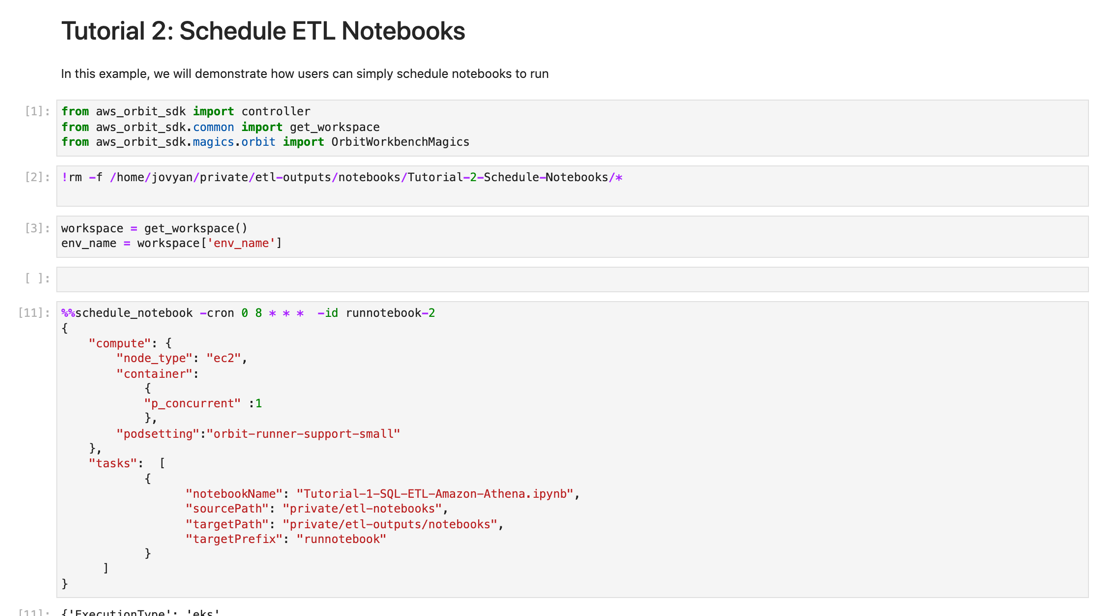Click the Tutorial 2 heading text
1100x616 pixels.
[262, 31]
